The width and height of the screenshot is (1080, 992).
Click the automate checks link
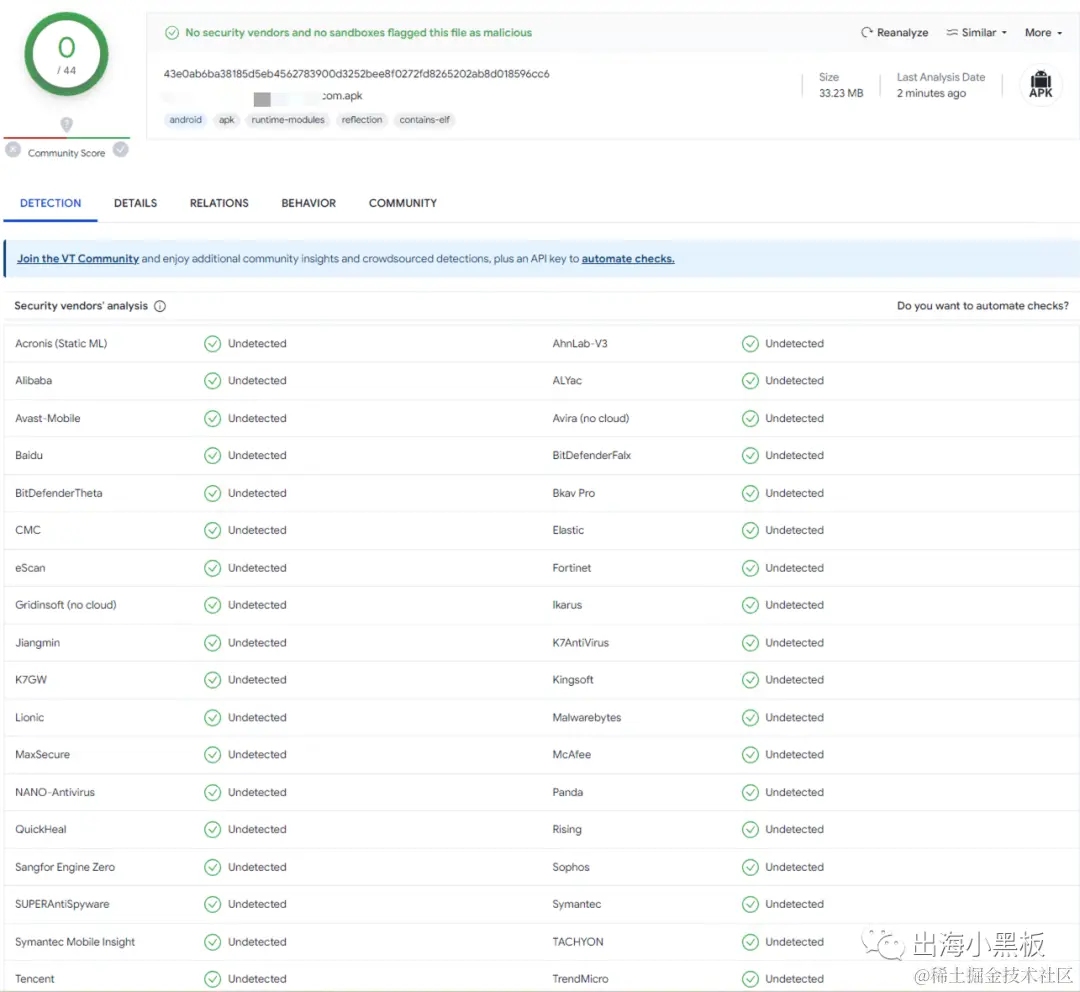[628, 258]
